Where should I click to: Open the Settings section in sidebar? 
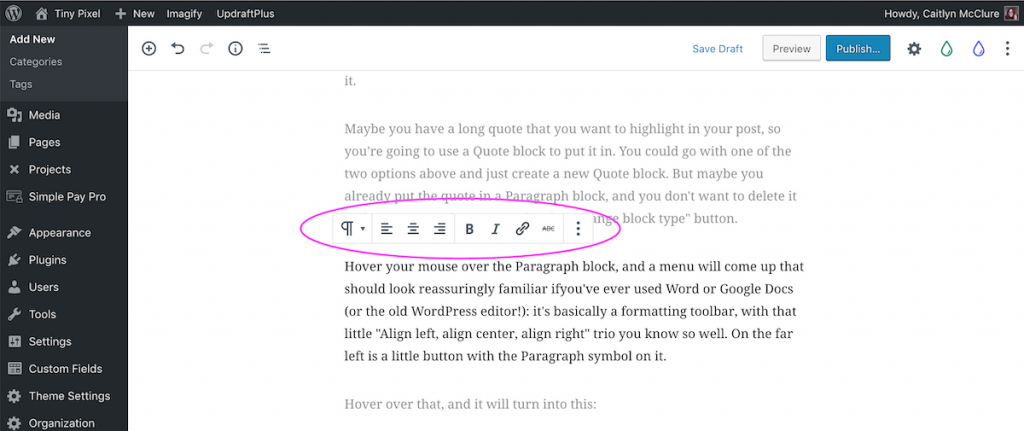pos(50,342)
